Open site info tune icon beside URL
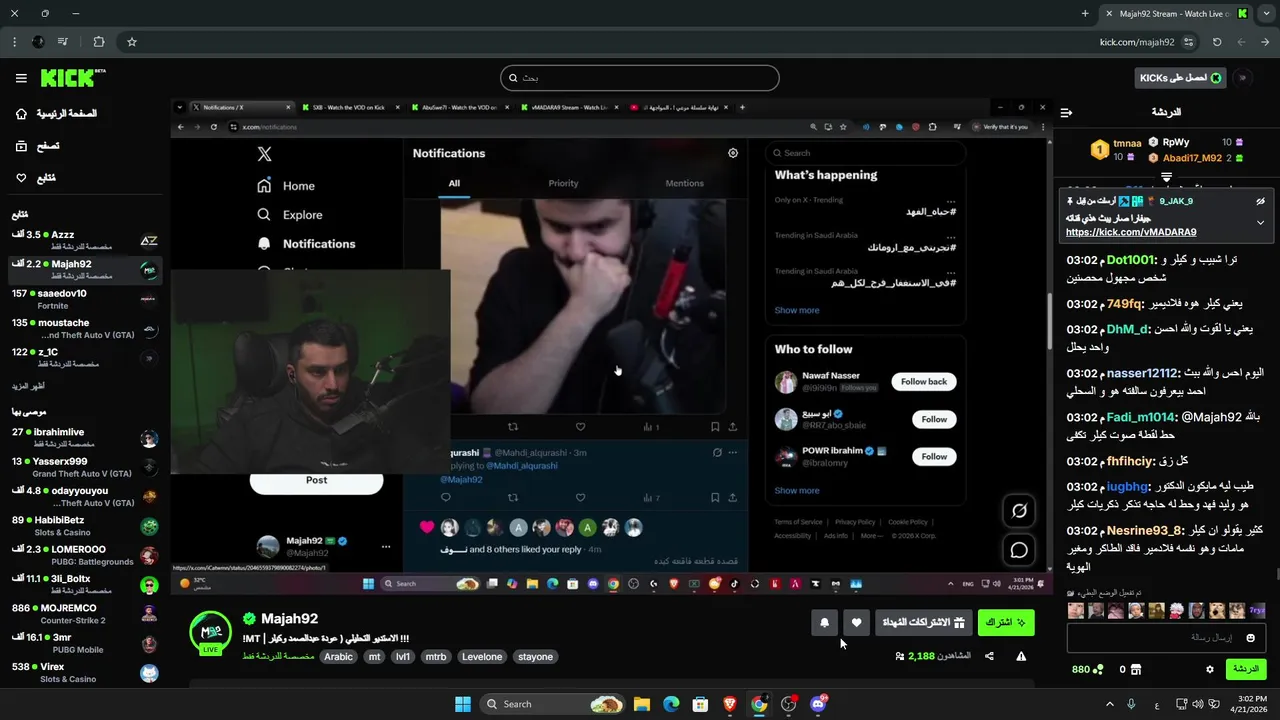Image resolution: width=1280 pixels, height=720 pixels. [x=1188, y=42]
